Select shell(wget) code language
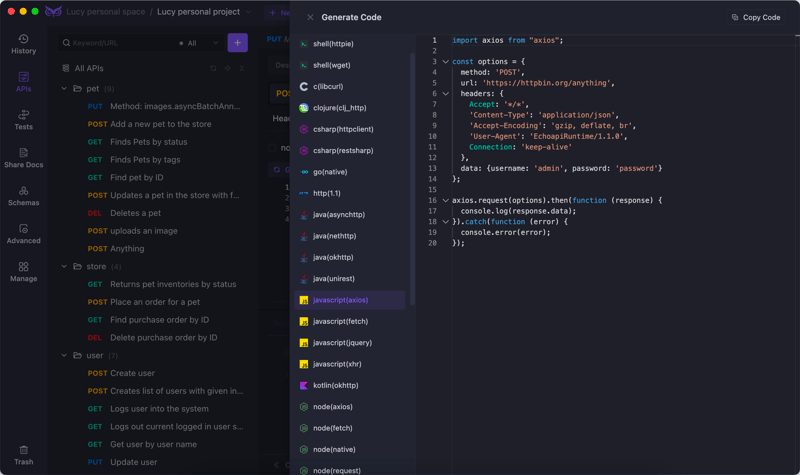Screen dimensions: 800x475 pos(349,65)
